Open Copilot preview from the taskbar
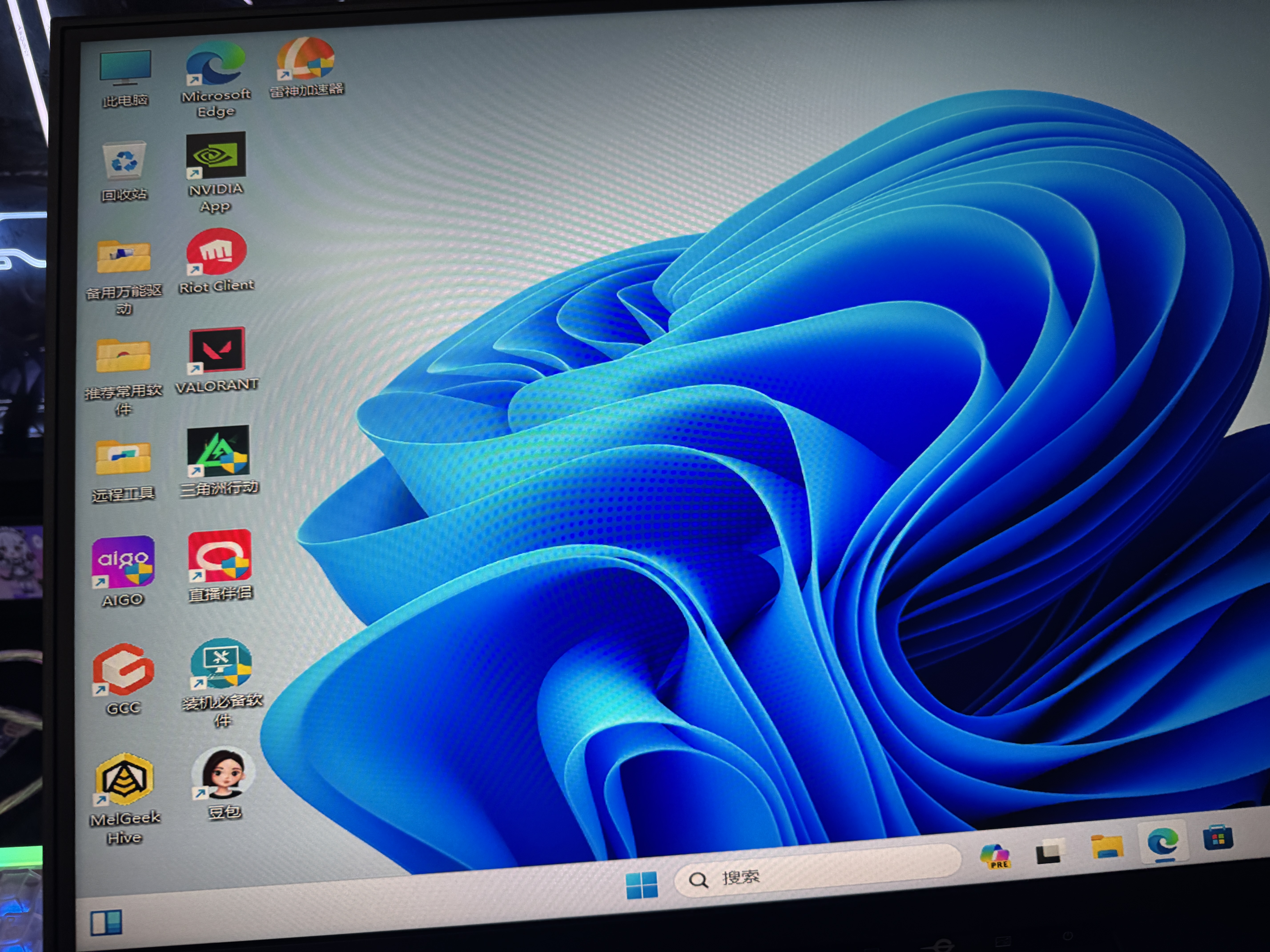Image resolution: width=1270 pixels, height=952 pixels. click(996, 856)
